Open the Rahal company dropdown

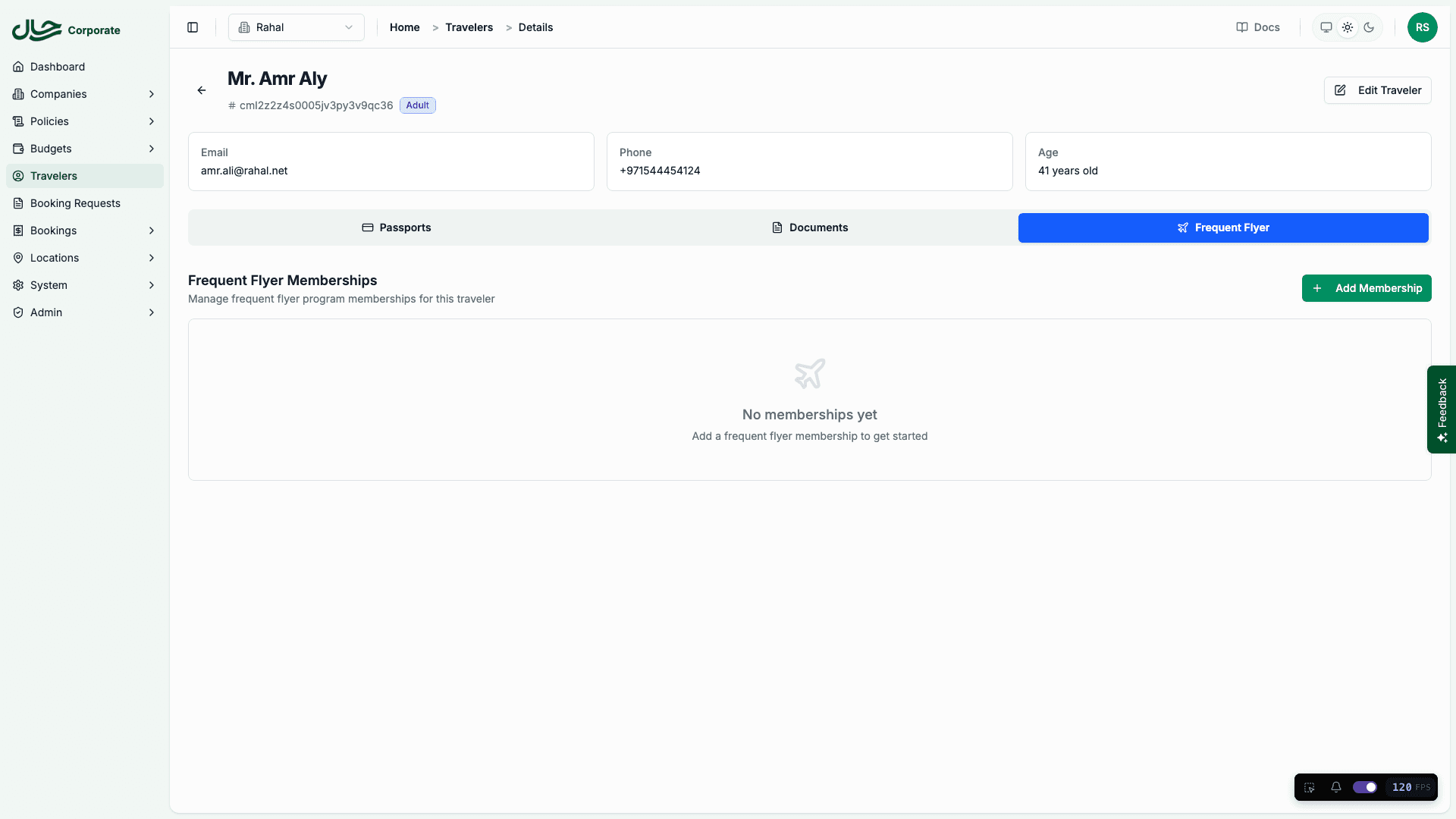[x=296, y=27]
